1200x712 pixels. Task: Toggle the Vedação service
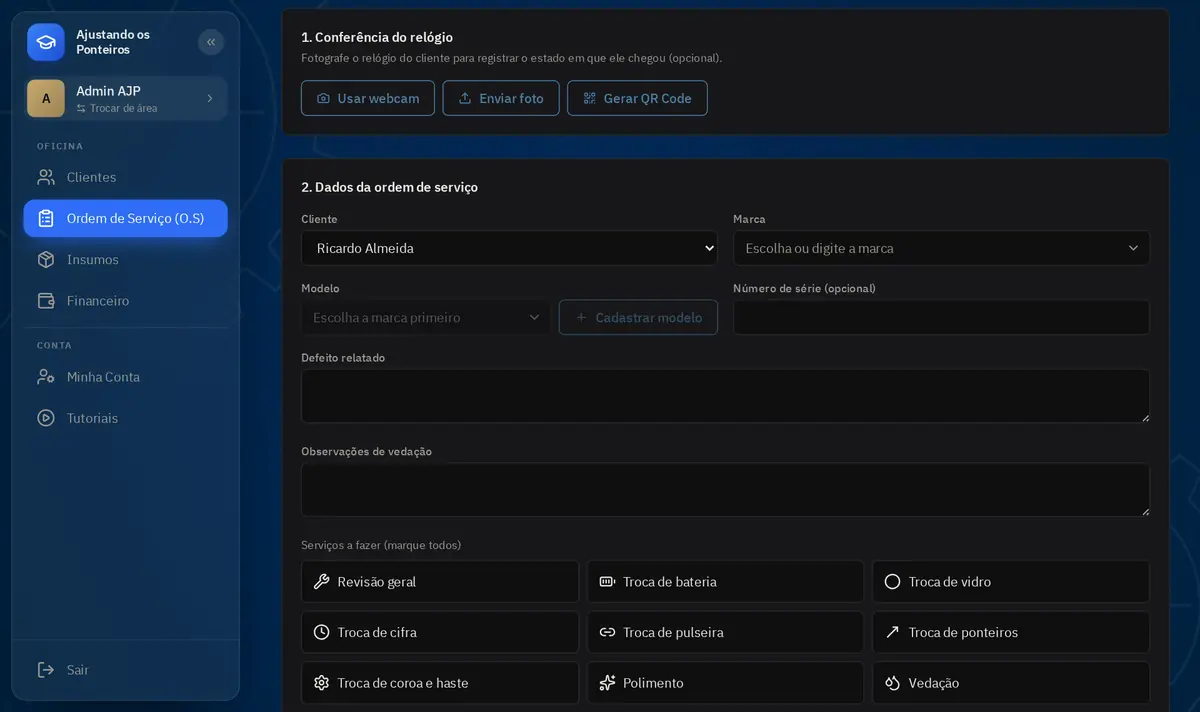[x=1011, y=683]
